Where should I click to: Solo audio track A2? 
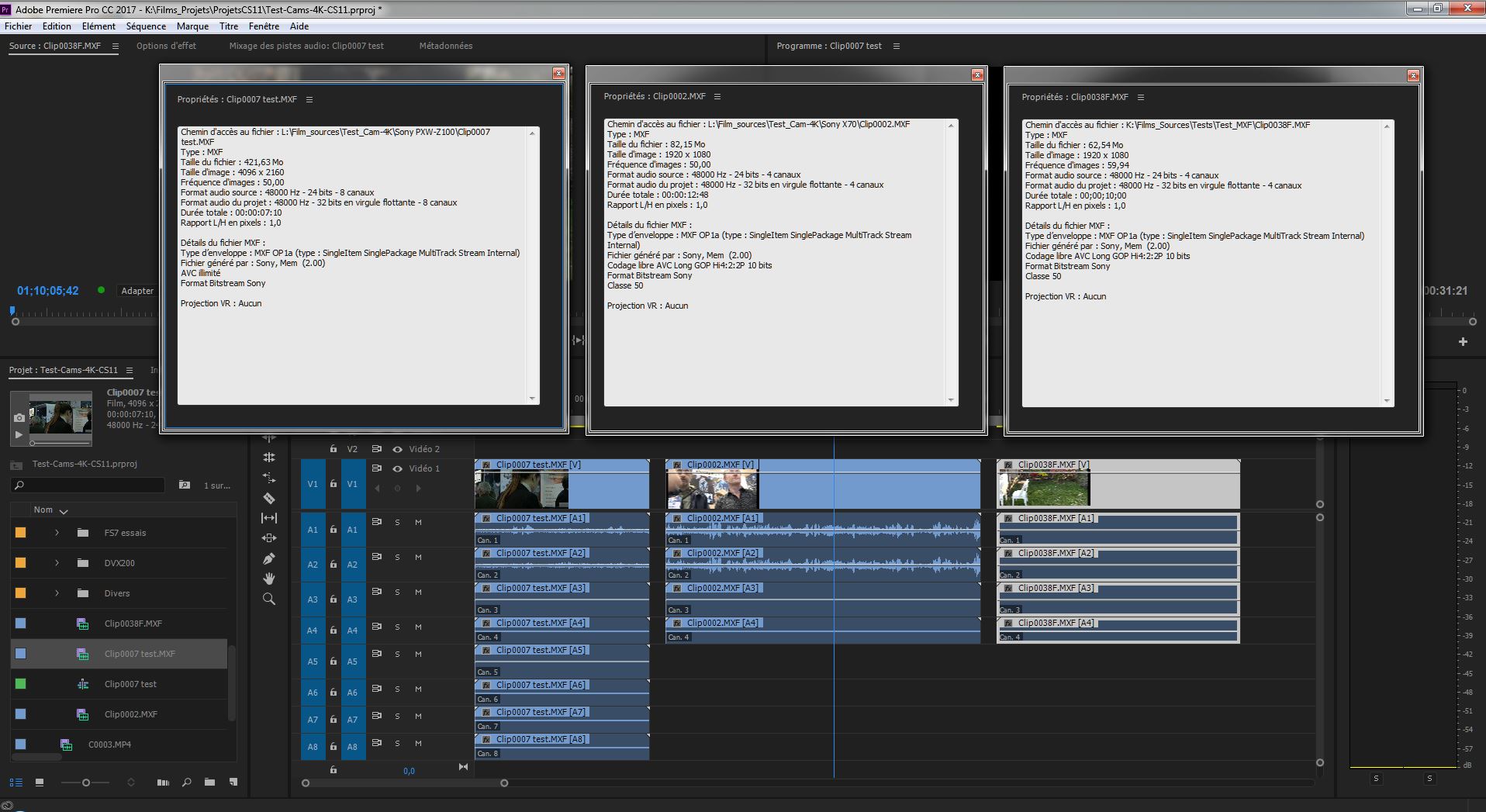click(397, 557)
